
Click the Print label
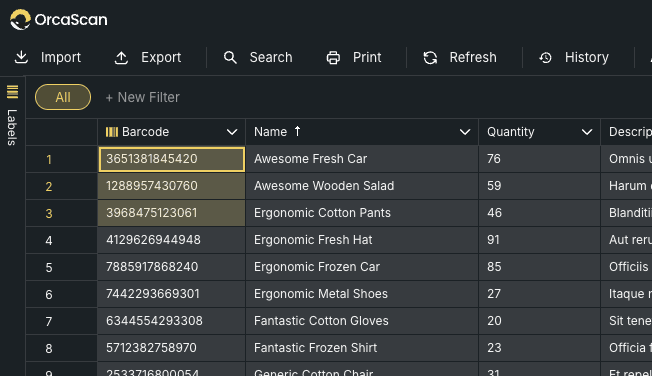pos(367,57)
